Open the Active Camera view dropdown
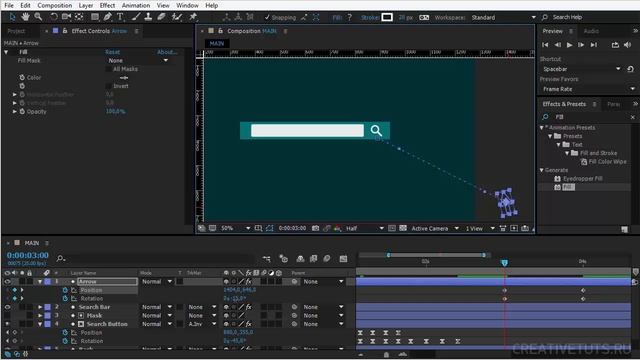 (435, 229)
